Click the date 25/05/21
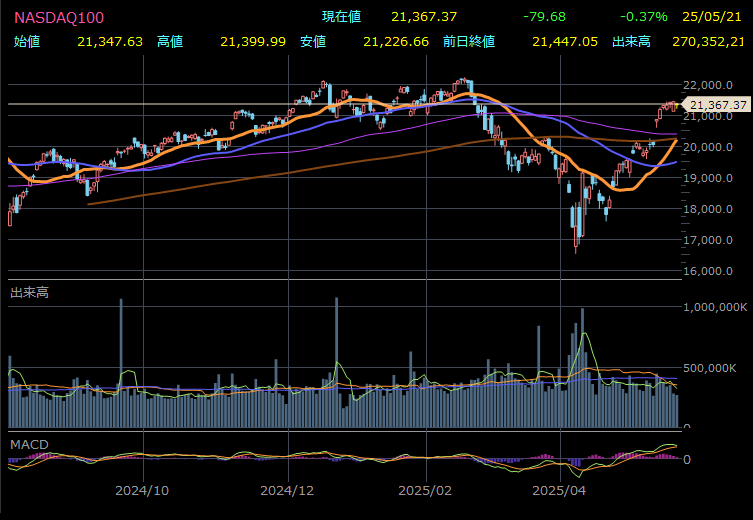753x520 pixels. pyautogui.click(x=712, y=17)
